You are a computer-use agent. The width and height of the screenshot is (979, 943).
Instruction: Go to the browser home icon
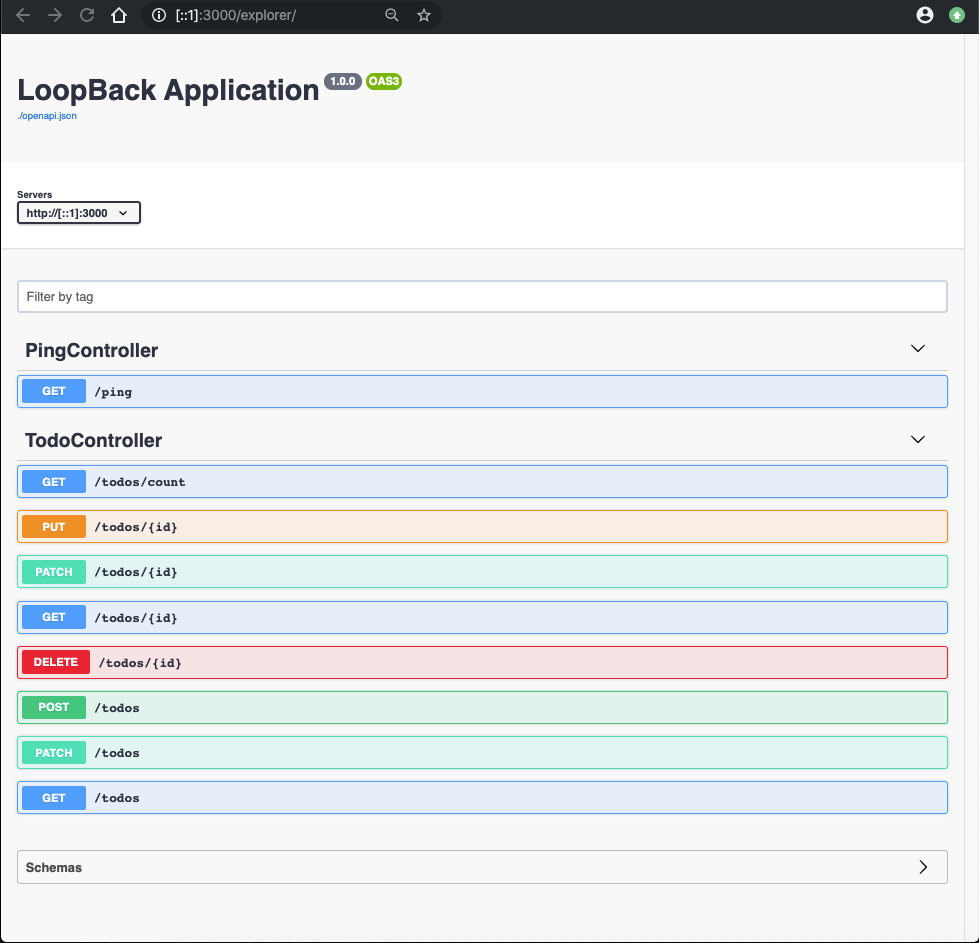[119, 15]
